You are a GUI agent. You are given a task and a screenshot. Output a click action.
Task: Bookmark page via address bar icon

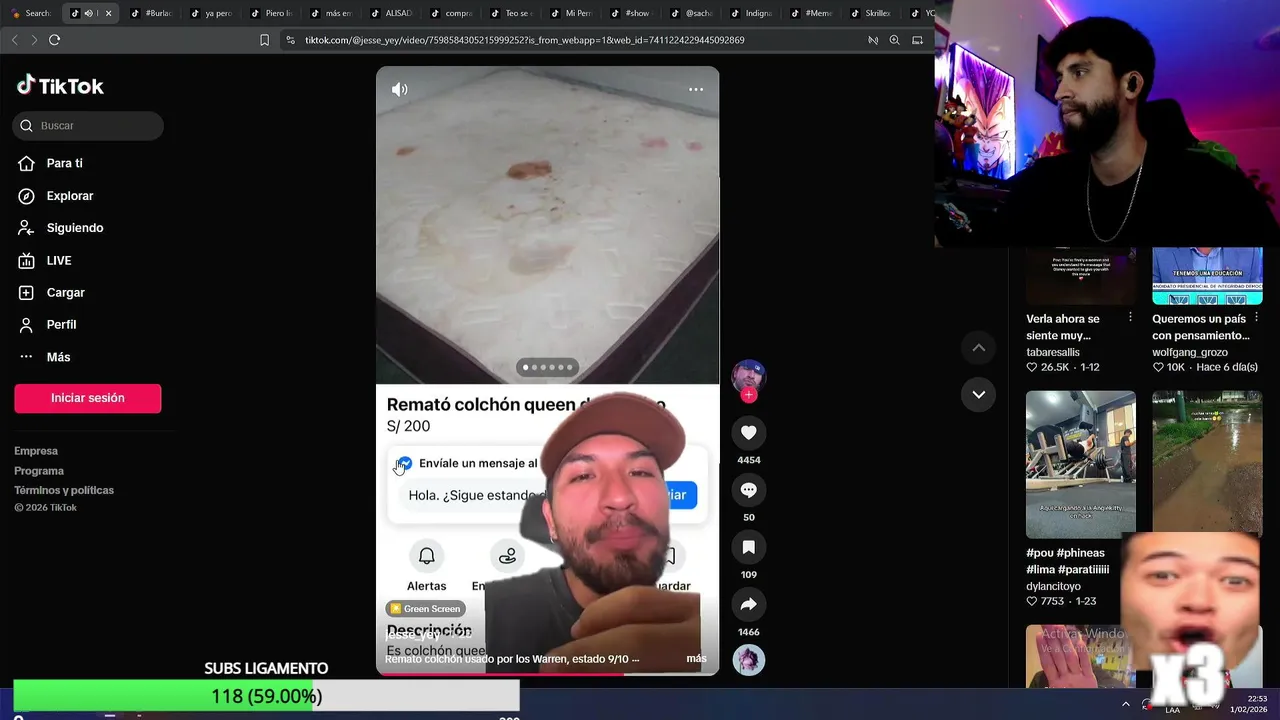point(264,40)
